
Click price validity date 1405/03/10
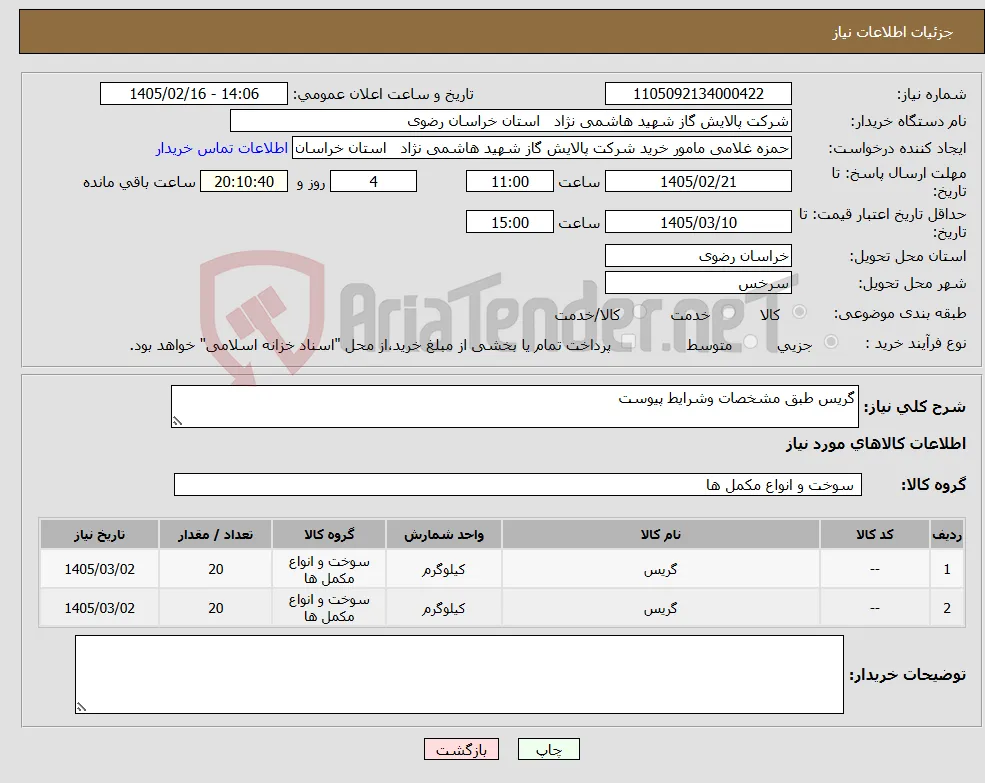(698, 222)
